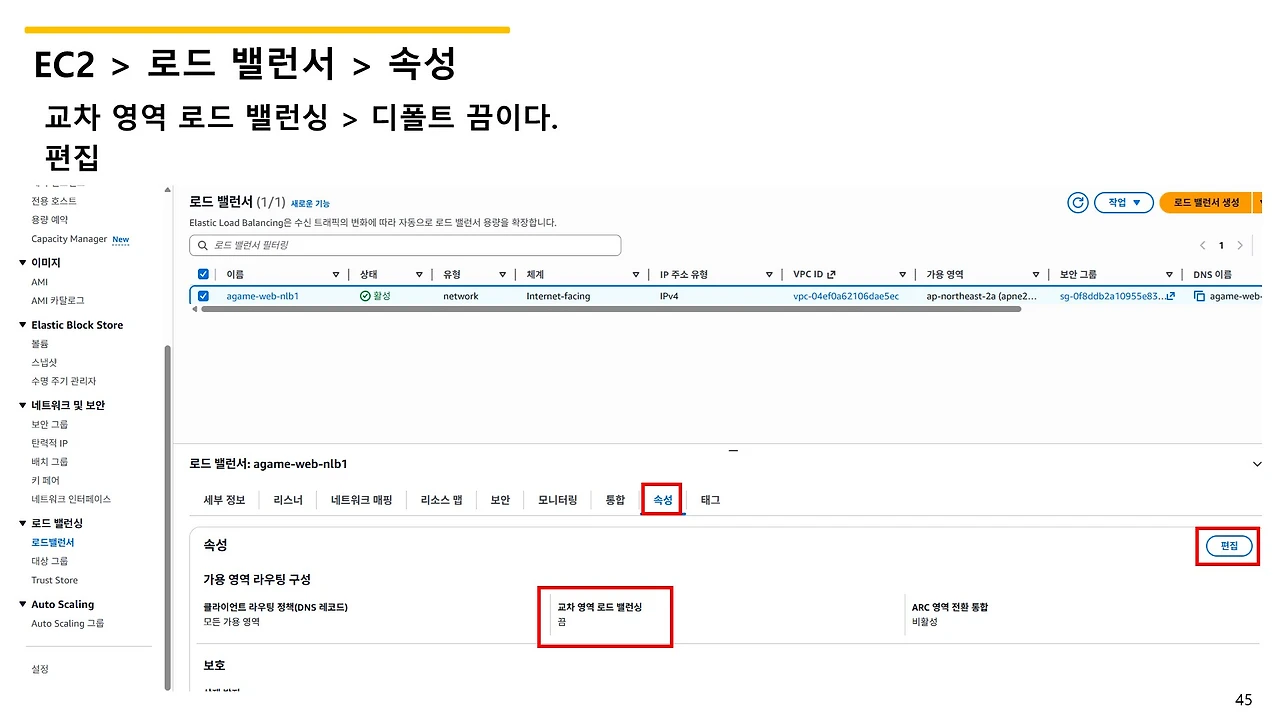Image resolution: width=1280 pixels, height=720 pixels.
Task: Switch to the 모니터링 tab
Action: coord(557,499)
